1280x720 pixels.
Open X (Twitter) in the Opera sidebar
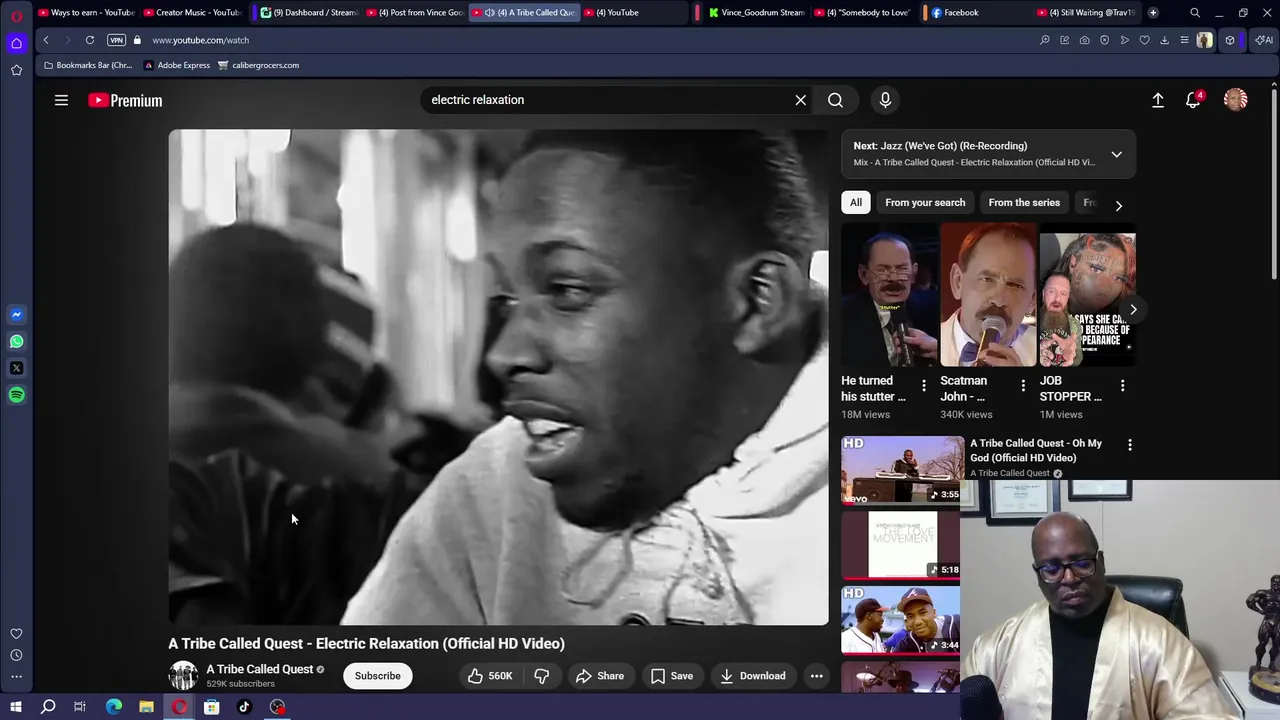click(x=16, y=368)
